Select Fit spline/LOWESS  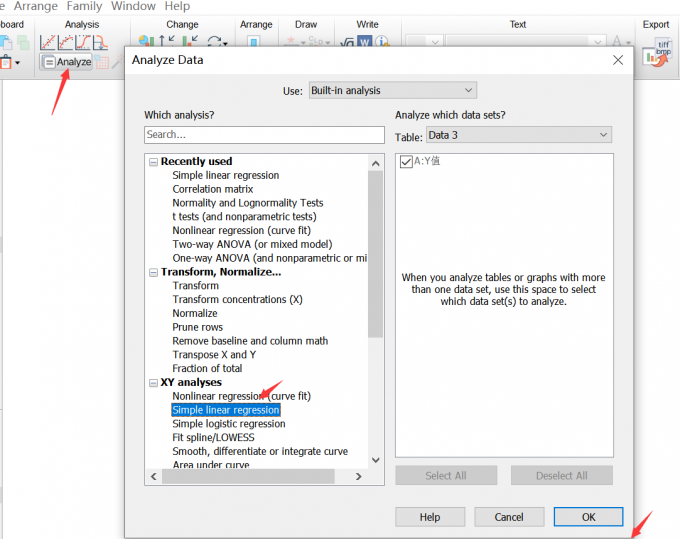pyautogui.click(x=213, y=438)
